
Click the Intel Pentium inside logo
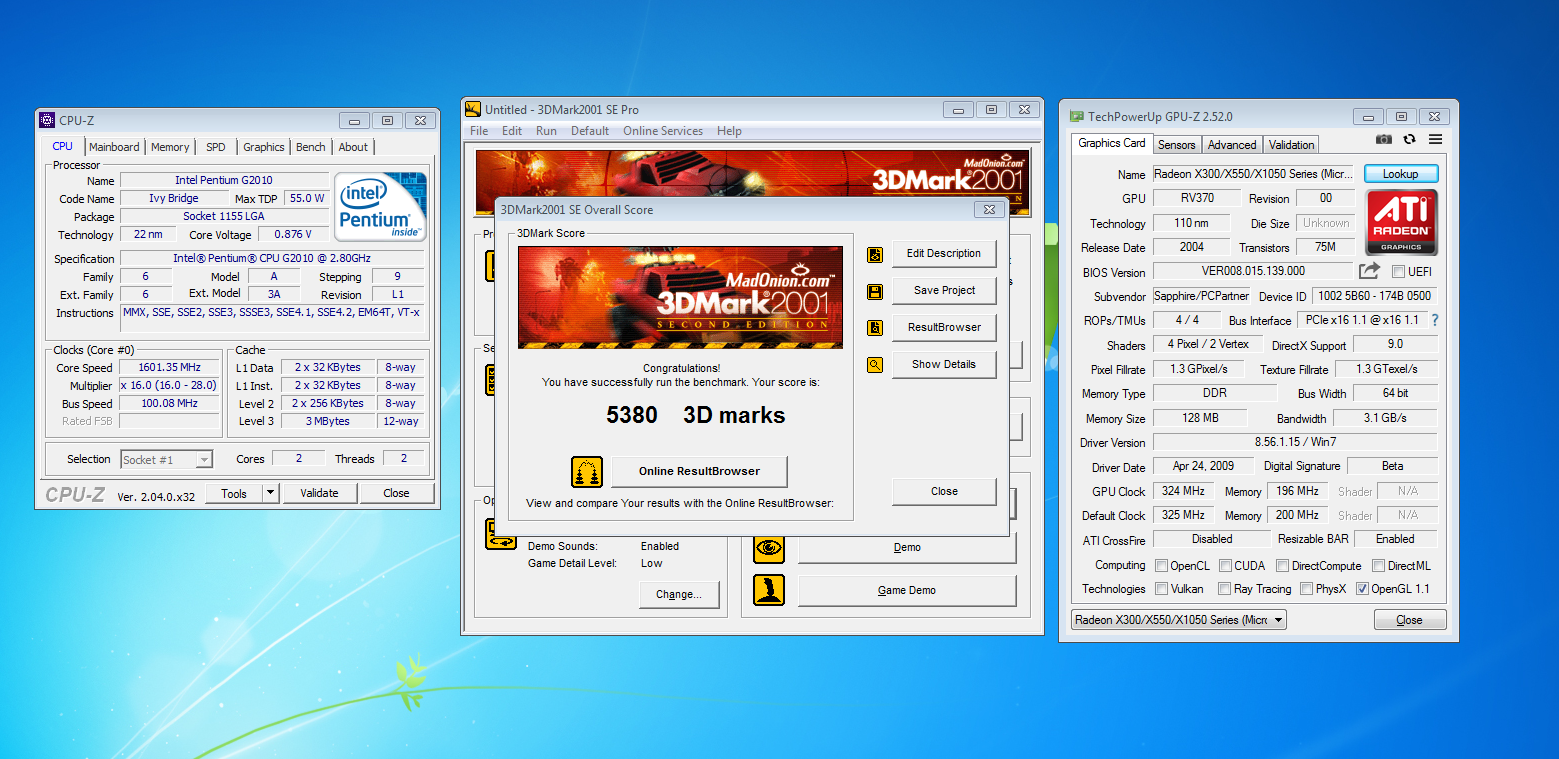pyautogui.click(x=380, y=207)
